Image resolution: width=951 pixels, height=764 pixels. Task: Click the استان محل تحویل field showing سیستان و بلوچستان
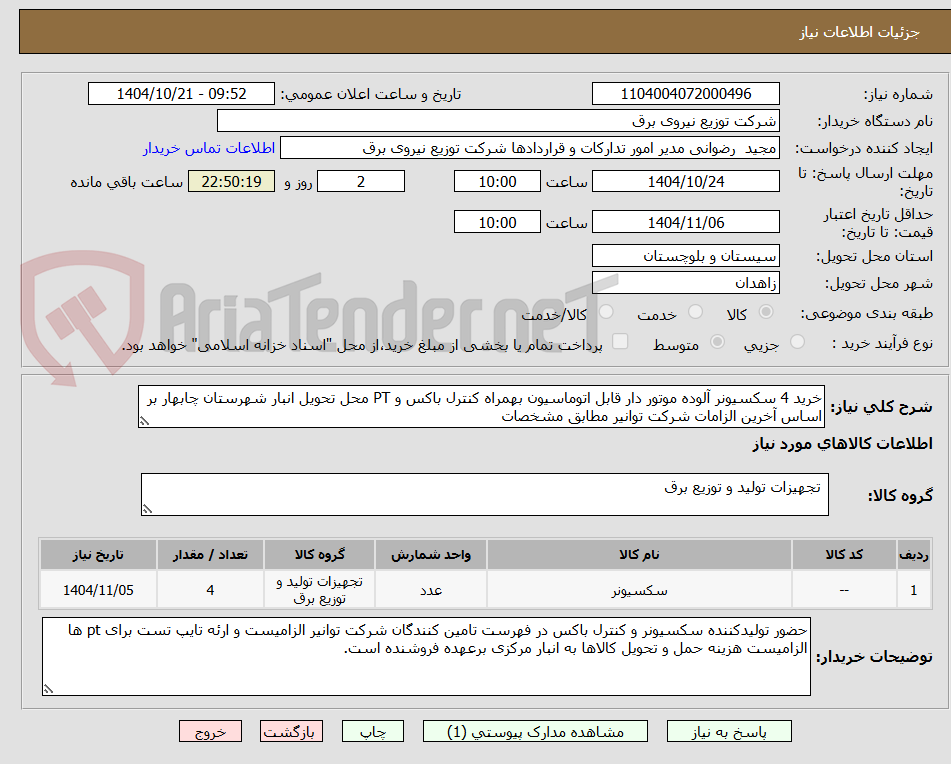tap(686, 255)
